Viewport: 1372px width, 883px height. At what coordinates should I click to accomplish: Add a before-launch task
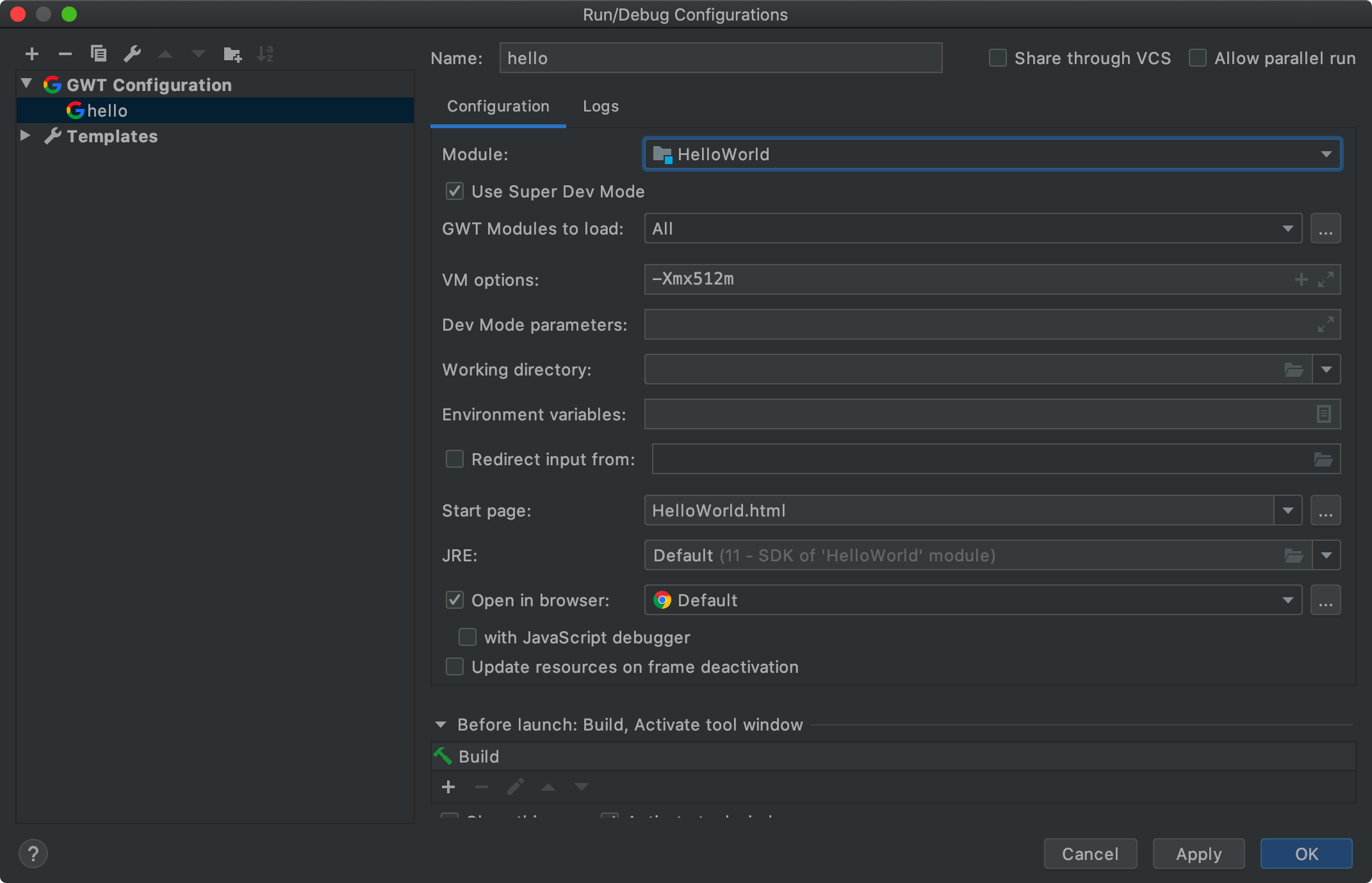coord(448,787)
